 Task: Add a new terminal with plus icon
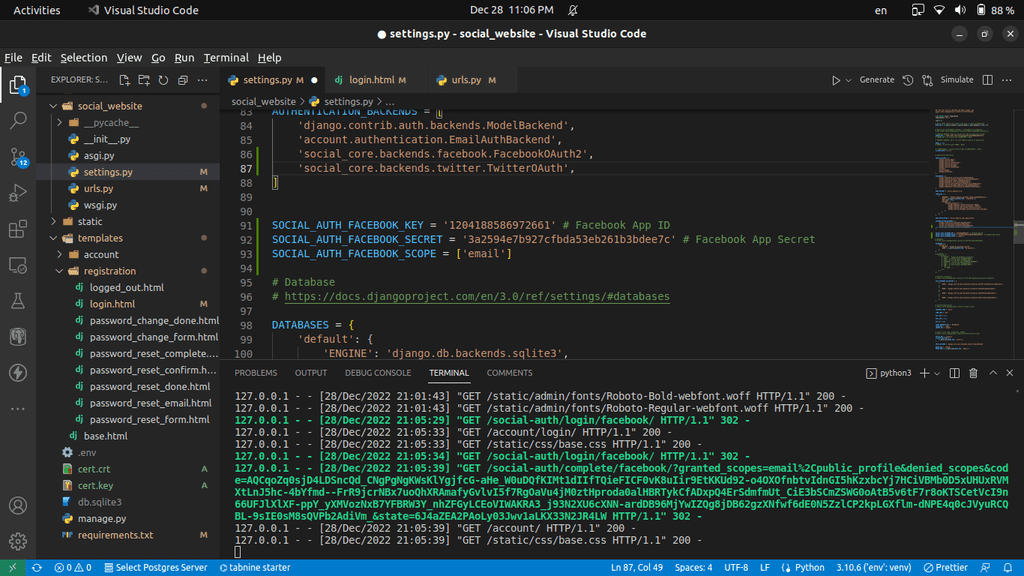point(924,373)
